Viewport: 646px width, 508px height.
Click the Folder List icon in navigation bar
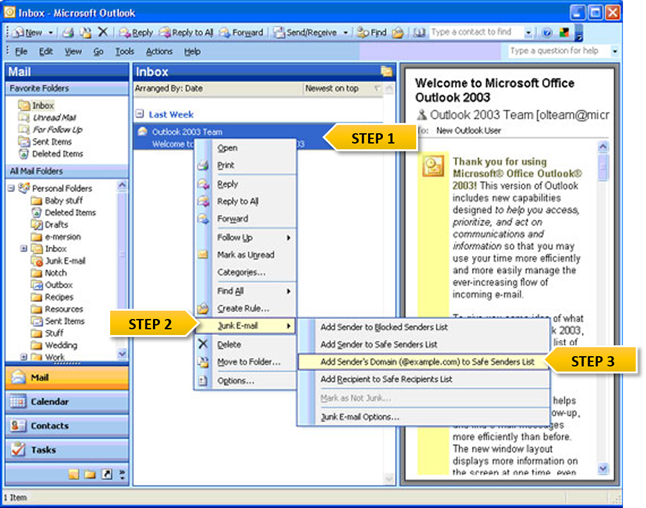90,475
